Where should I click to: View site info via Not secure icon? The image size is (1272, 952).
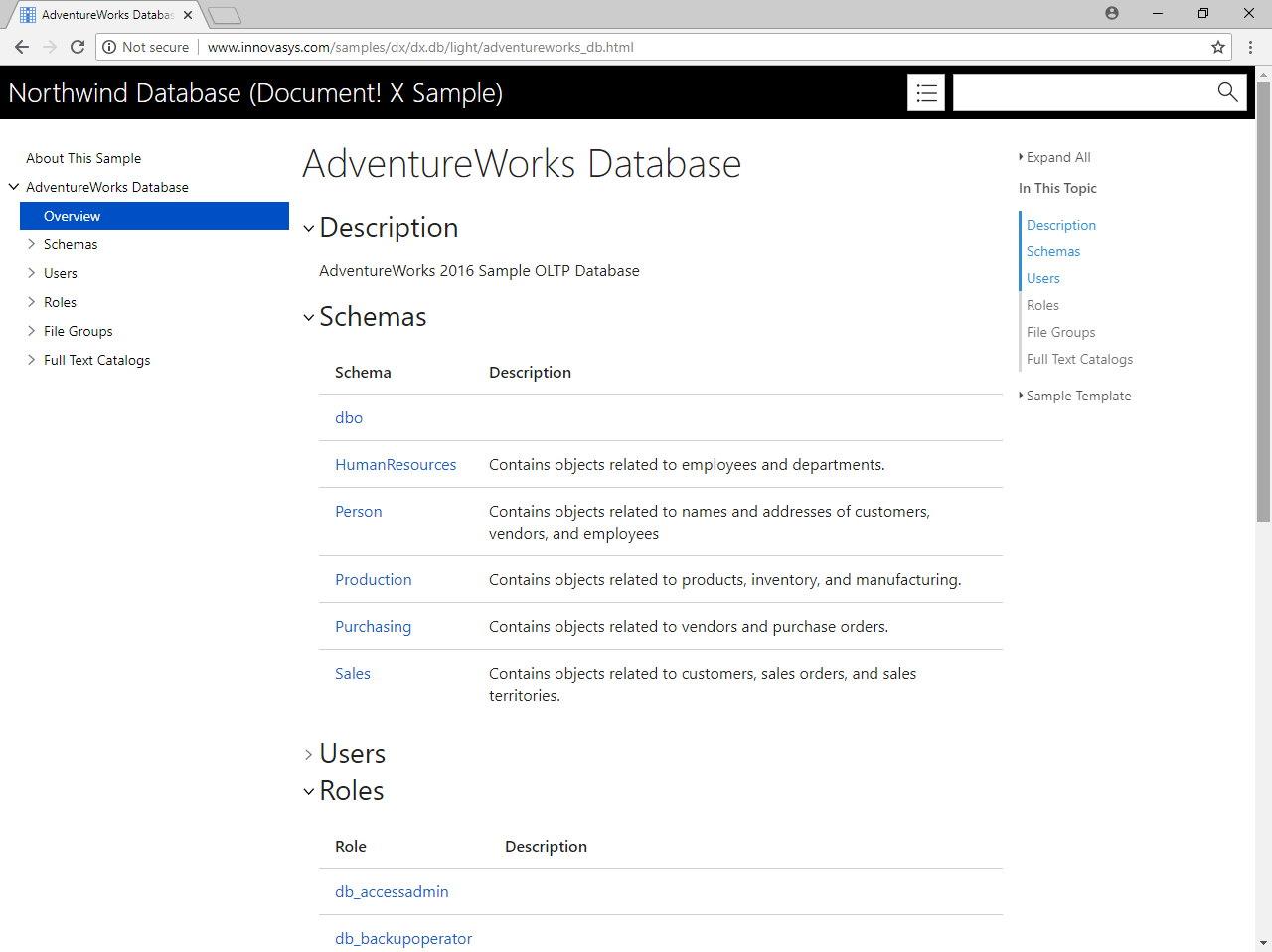[109, 47]
